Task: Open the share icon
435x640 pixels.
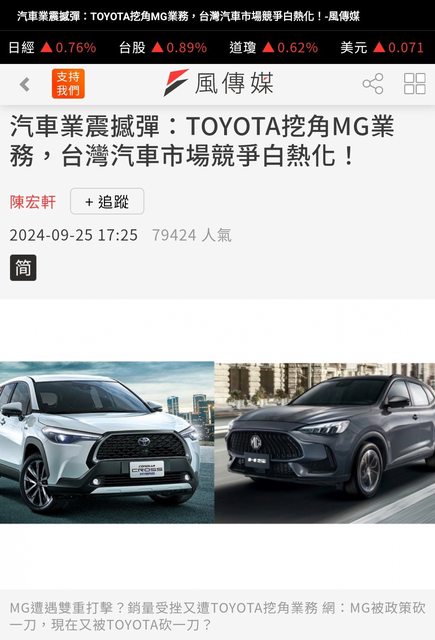Action: point(373,84)
